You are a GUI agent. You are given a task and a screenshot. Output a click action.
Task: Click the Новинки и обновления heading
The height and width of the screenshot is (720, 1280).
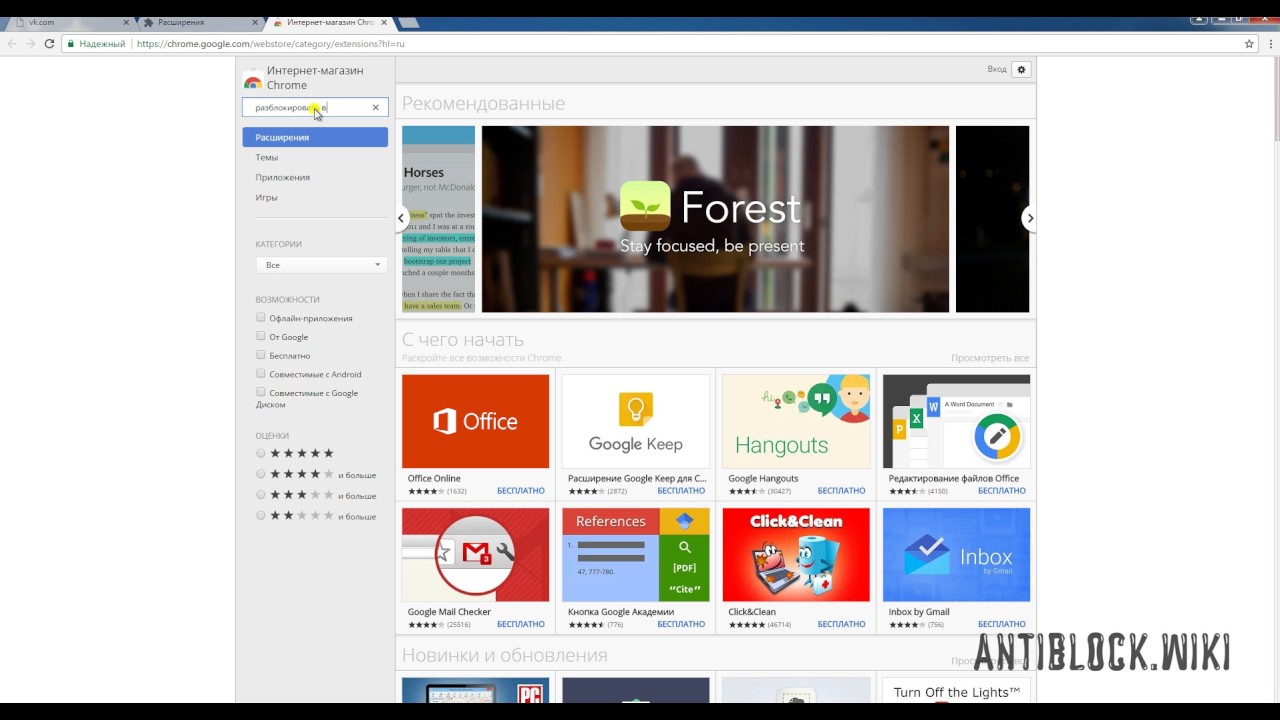tap(504, 655)
